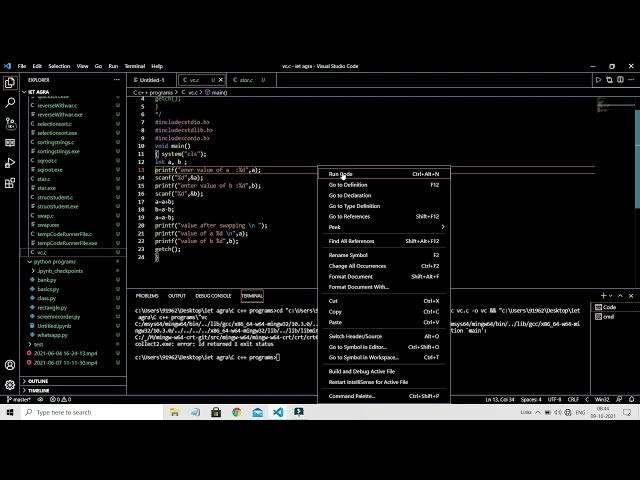Open swap.c in the explorer

click(73, 216)
